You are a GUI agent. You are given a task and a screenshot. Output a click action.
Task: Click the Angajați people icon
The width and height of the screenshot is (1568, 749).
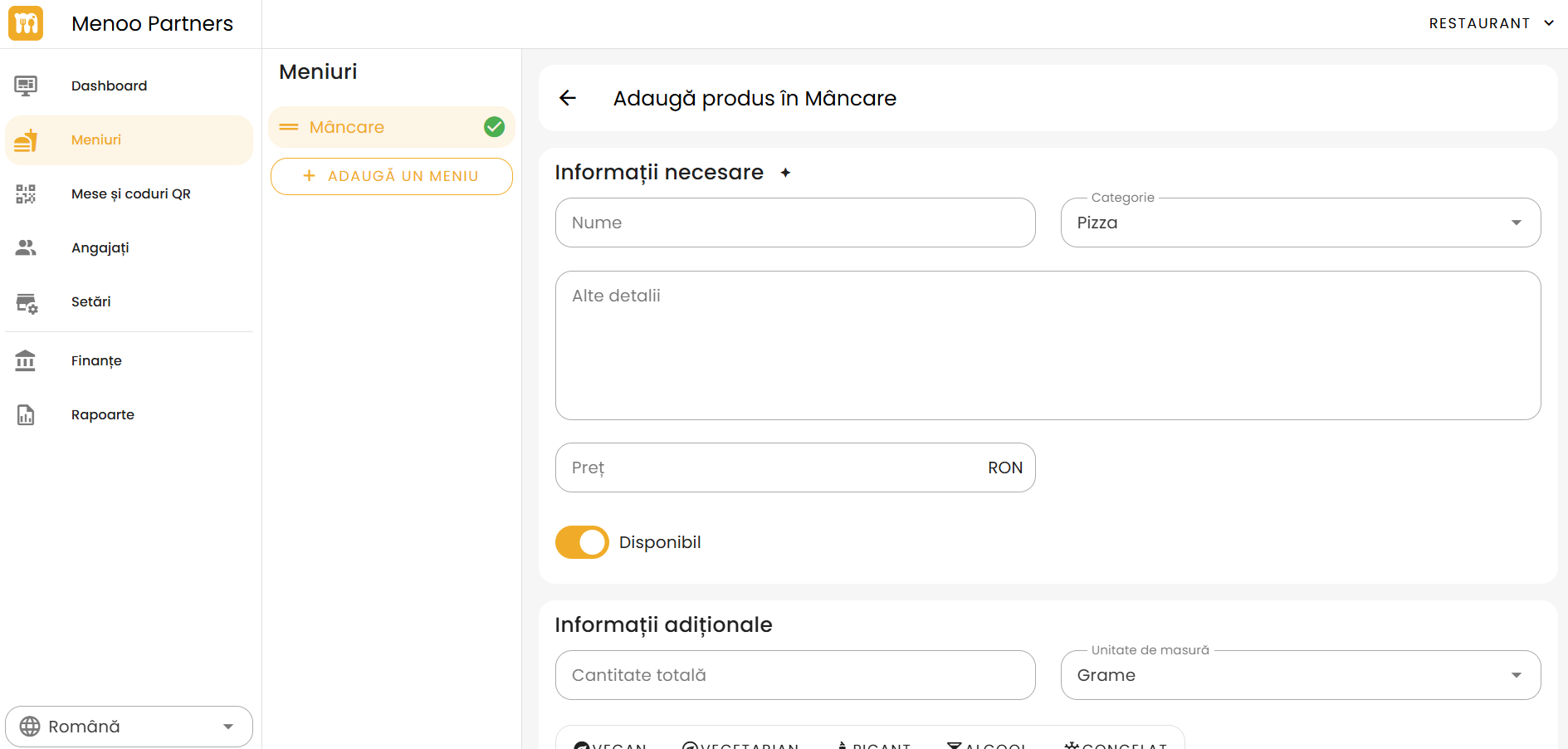(x=26, y=247)
